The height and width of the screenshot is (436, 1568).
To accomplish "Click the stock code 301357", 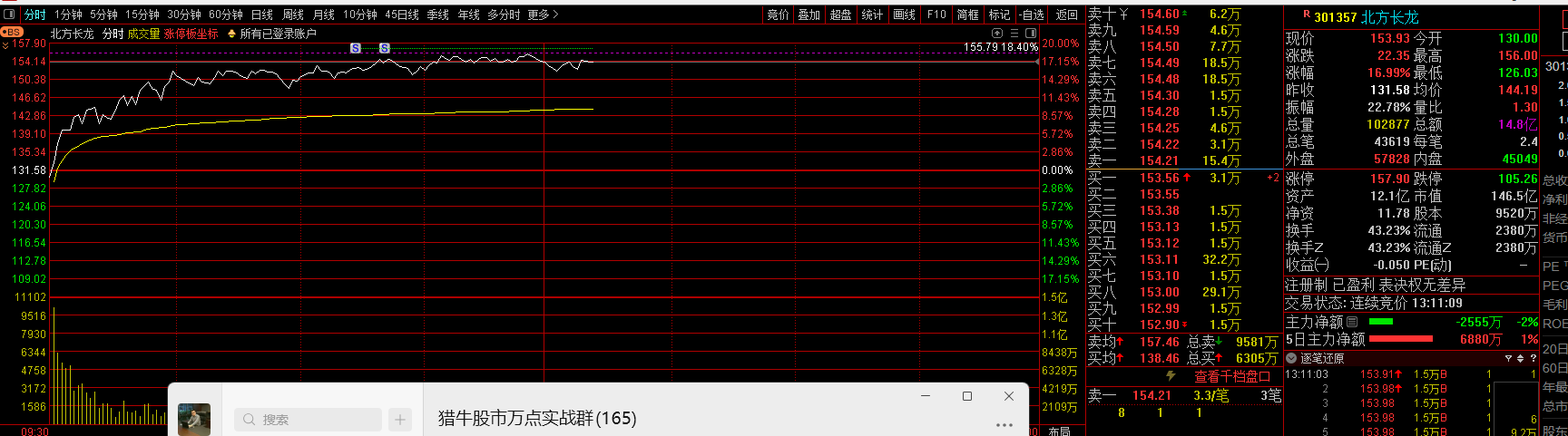I will point(1336,17).
